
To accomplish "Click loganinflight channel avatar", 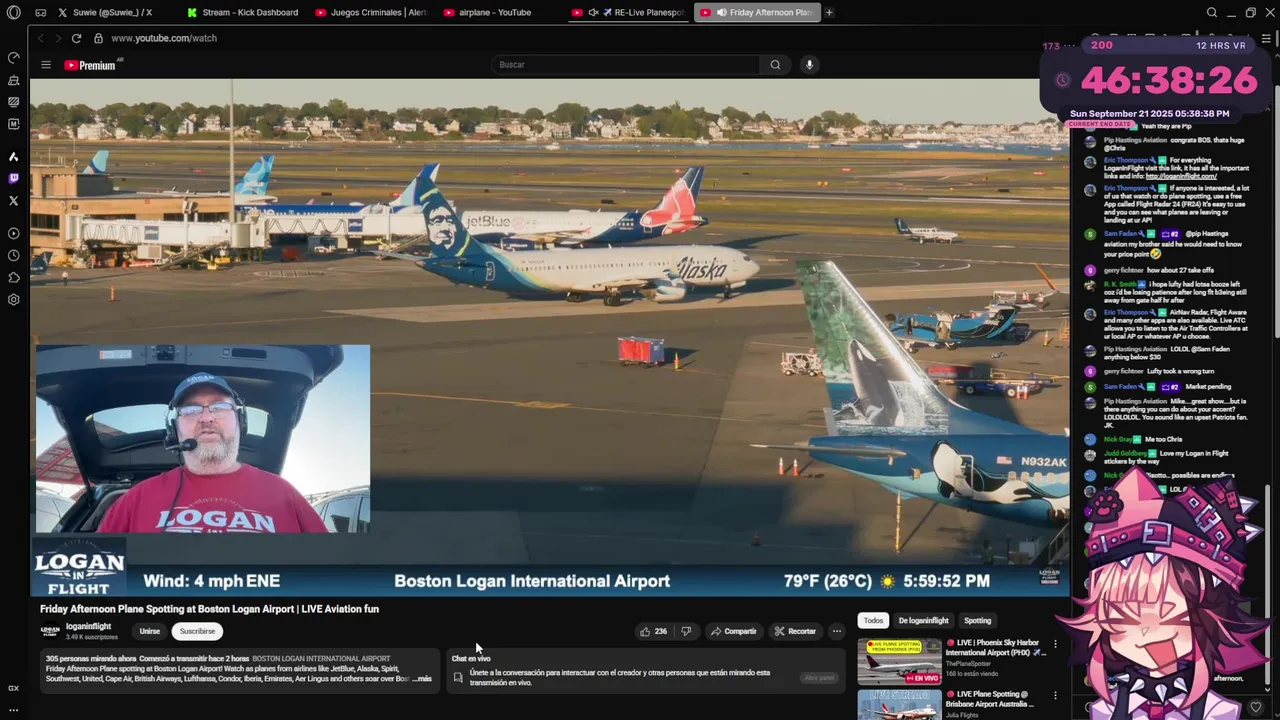I will tap(50, 631).
